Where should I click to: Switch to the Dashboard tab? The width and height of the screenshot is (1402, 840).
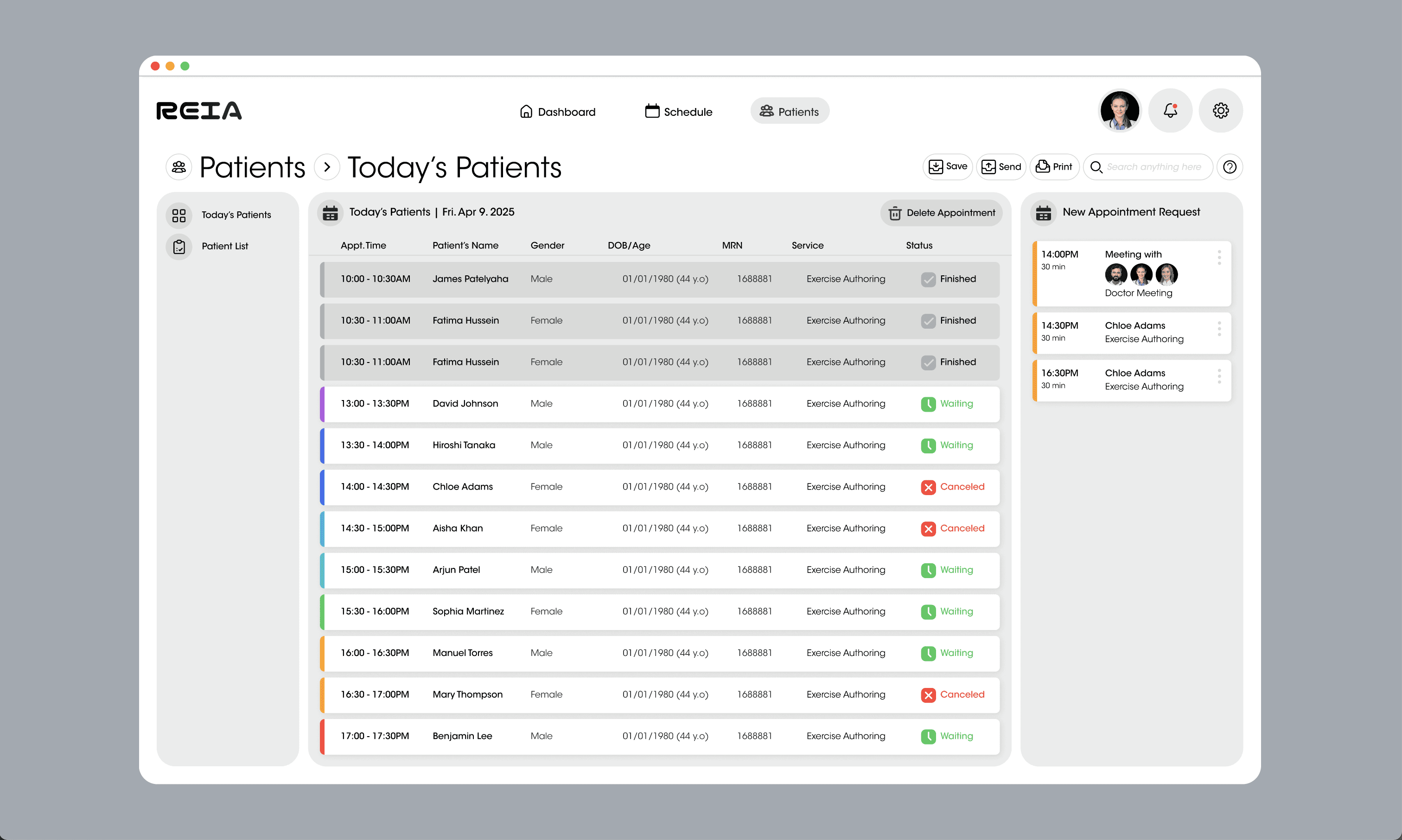pos(558,112)
